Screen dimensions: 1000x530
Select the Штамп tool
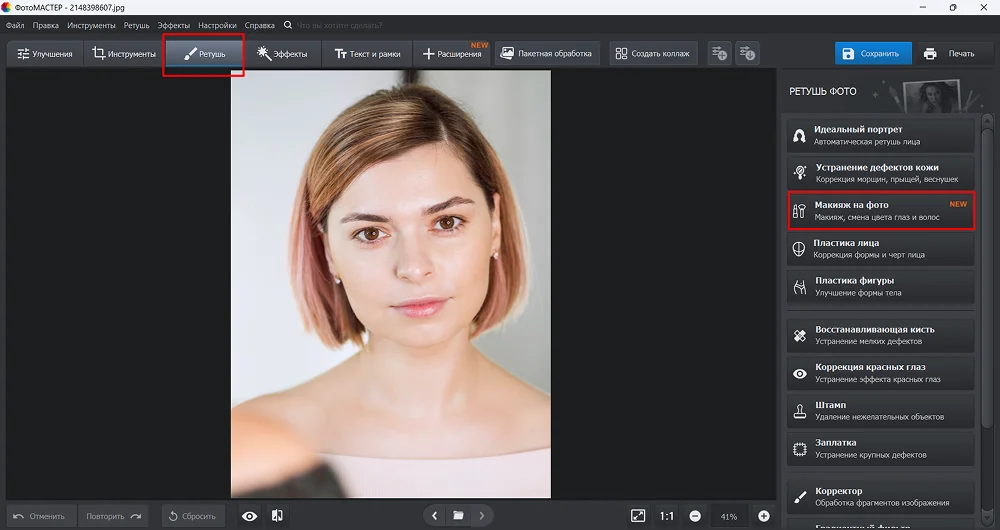click(880, 410)
